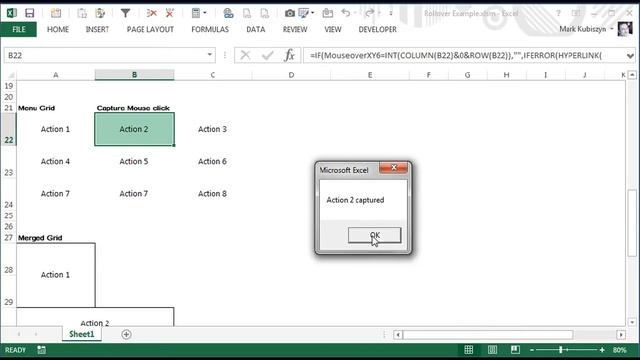Screen dimensions: 640x360
Task: Select the Sheet1 tab
Action: click(82, 334)
